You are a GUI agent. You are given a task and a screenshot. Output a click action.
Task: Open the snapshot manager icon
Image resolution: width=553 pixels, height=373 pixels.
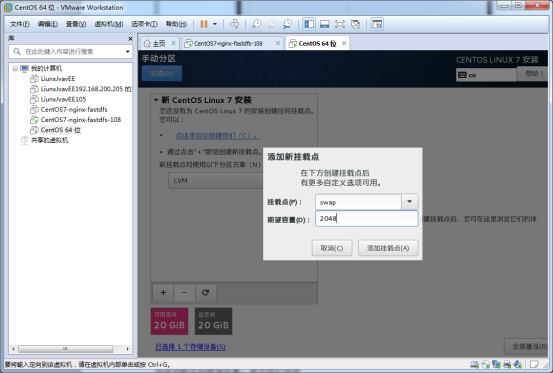click(288, 24)
